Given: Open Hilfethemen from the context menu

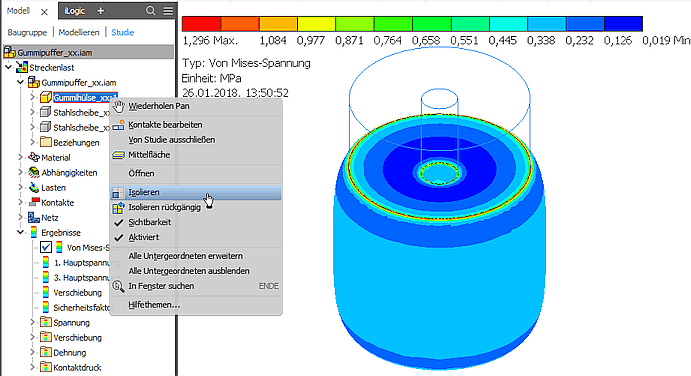Looking at the screenshot, I should pyautogui.click(x=154, y=305).
